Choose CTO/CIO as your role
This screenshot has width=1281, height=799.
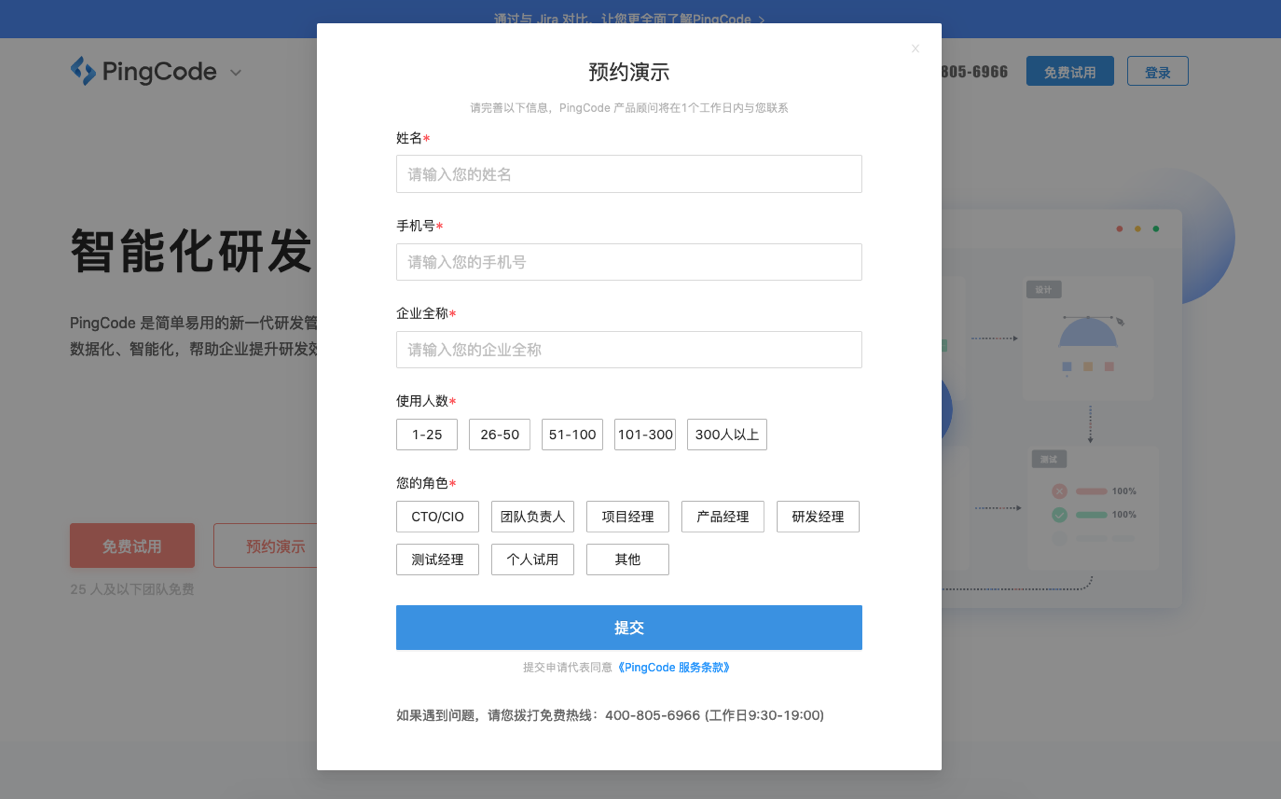click(x=438, y=517)
